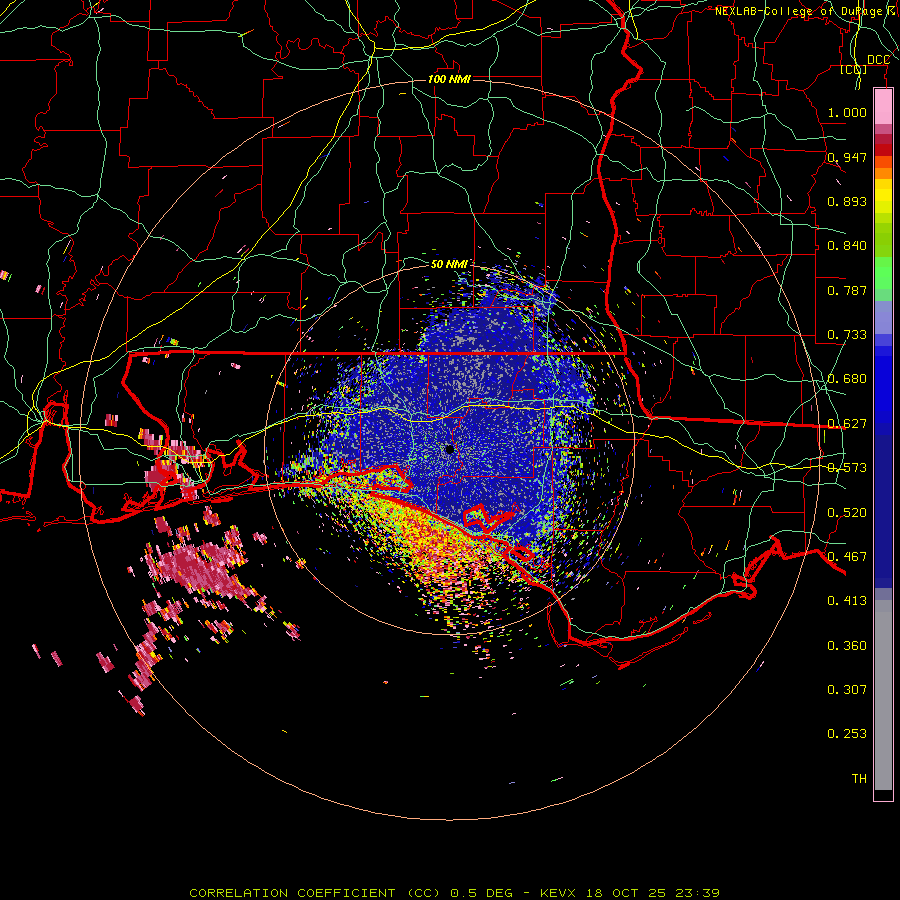The height and width of the screenshot is (900, 900).
Task: Click the pink color bar segment beside 1.000
Action: click(883, 107)
